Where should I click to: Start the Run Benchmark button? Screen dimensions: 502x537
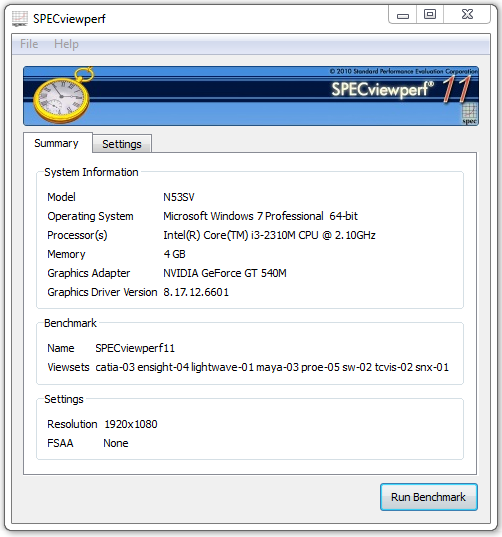(429, 497)
